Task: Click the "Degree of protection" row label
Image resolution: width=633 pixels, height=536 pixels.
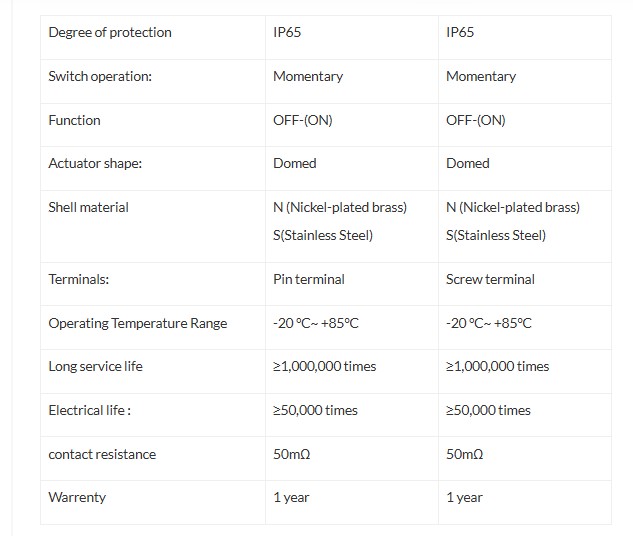Action: click(x=110, y=32)
